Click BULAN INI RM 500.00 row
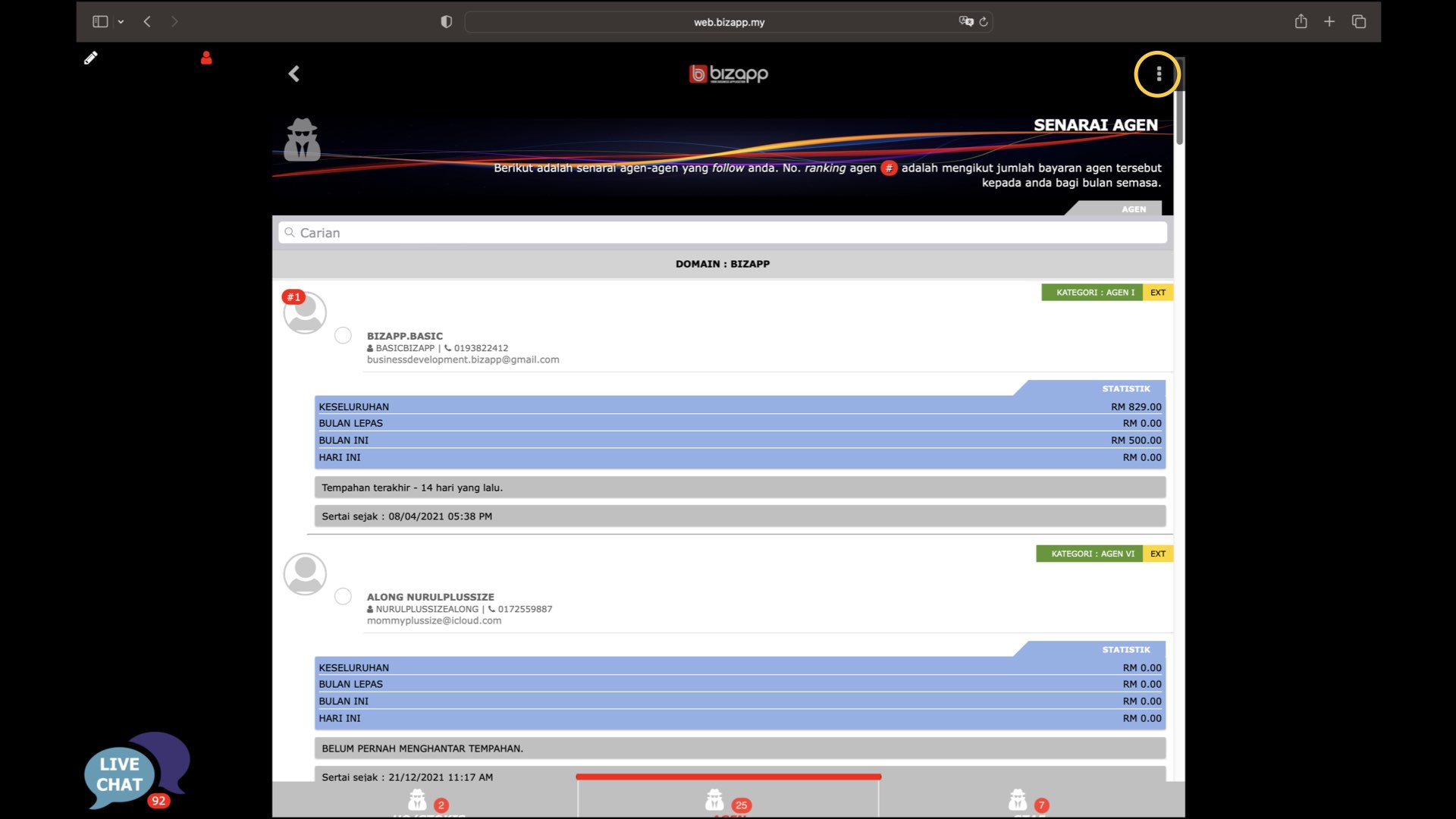The image size is (1456, 819). click(x=739, y=440)
